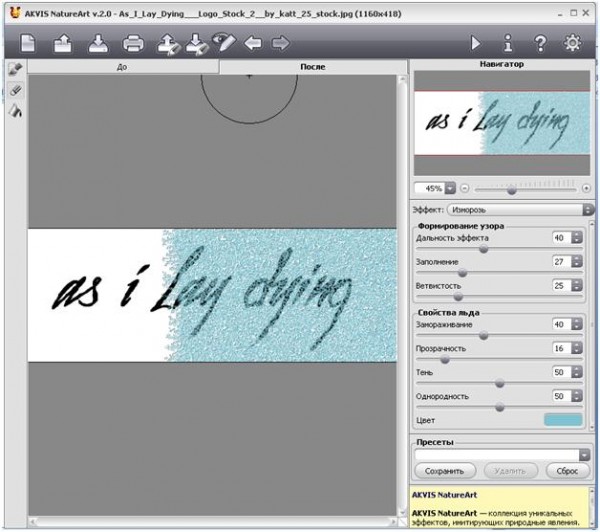
Task: Open program info icon
Action: pyautogui.click(x=508, y=43)
